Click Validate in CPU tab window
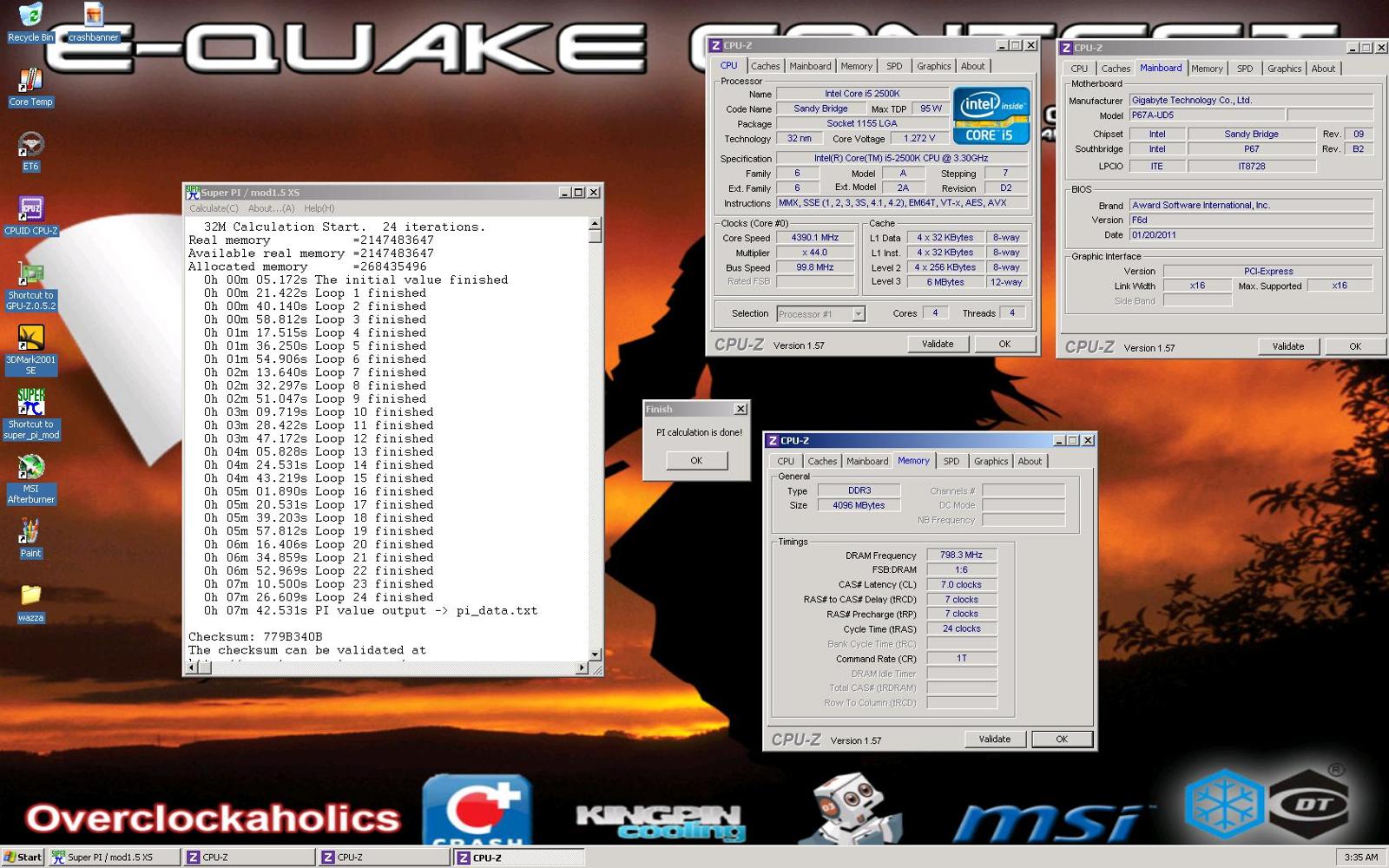 (938, 344)
